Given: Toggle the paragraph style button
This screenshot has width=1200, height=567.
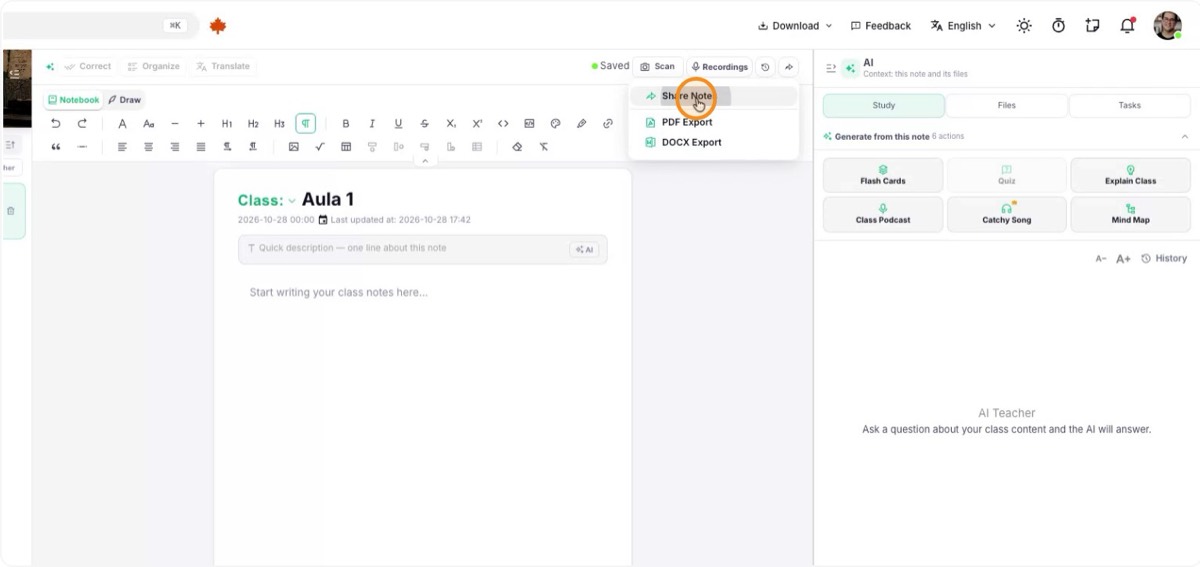Looking at the screenshot, I should 306,124.
